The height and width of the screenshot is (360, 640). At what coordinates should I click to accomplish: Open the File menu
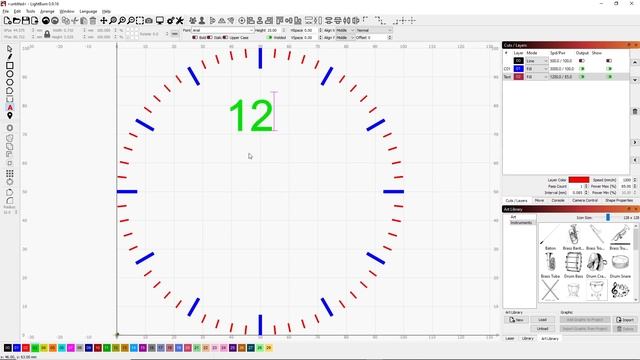click(x=5, y=11)
